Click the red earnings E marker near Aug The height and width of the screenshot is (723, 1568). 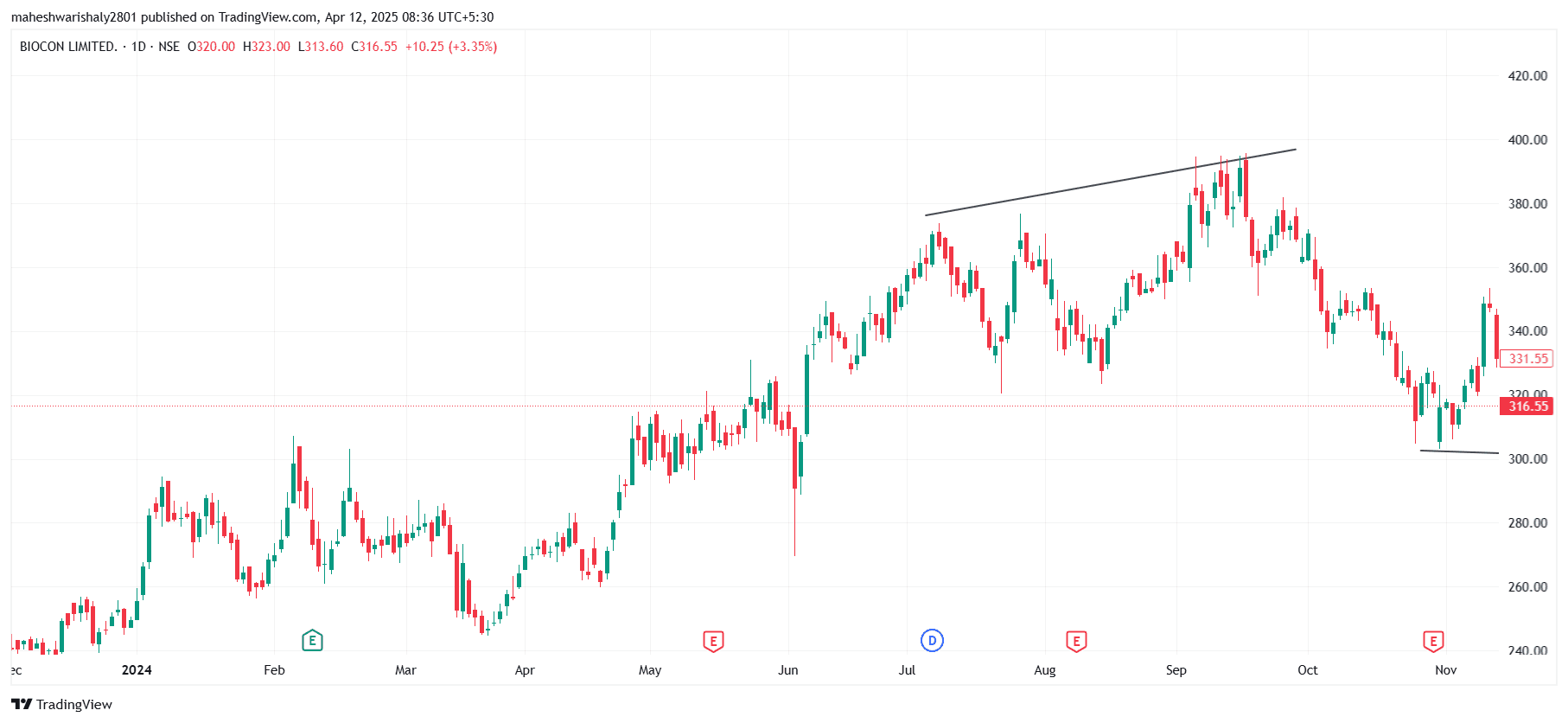coord(1076,641)
